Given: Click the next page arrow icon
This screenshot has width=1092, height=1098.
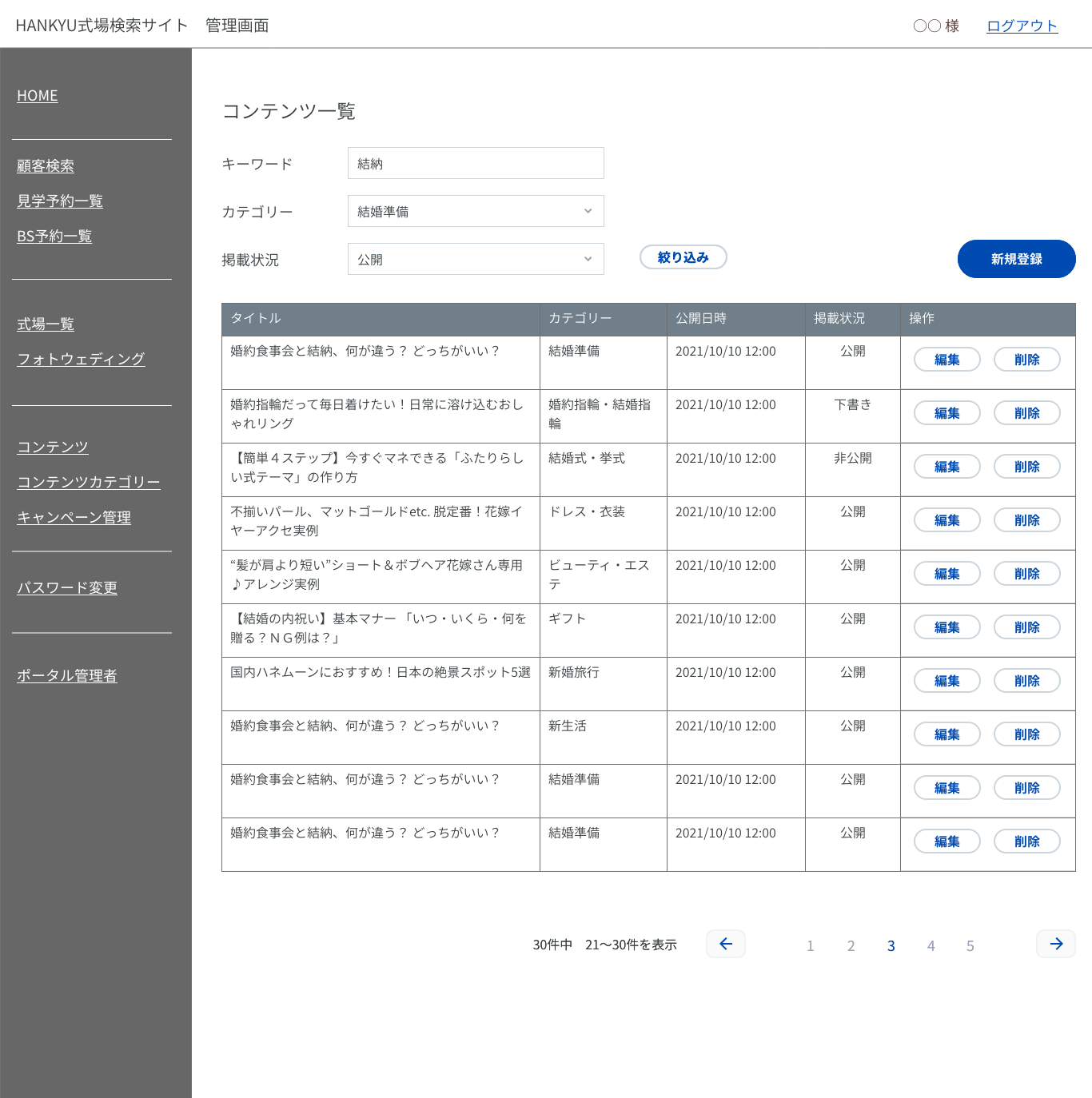Looking at the screenshot, I should tap(1055, 944).
